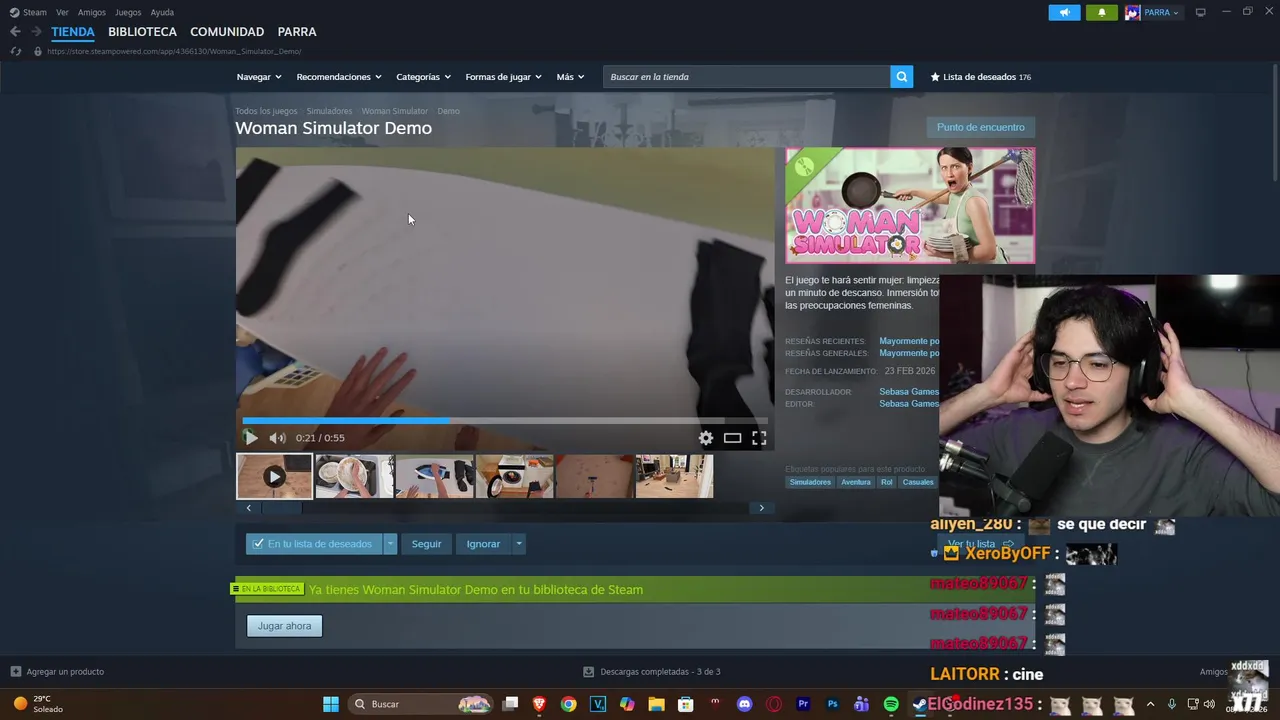Open the video player settings gear
This screenshot has width=1280, height=720.
pyautogui.click(x=706, y=438)
